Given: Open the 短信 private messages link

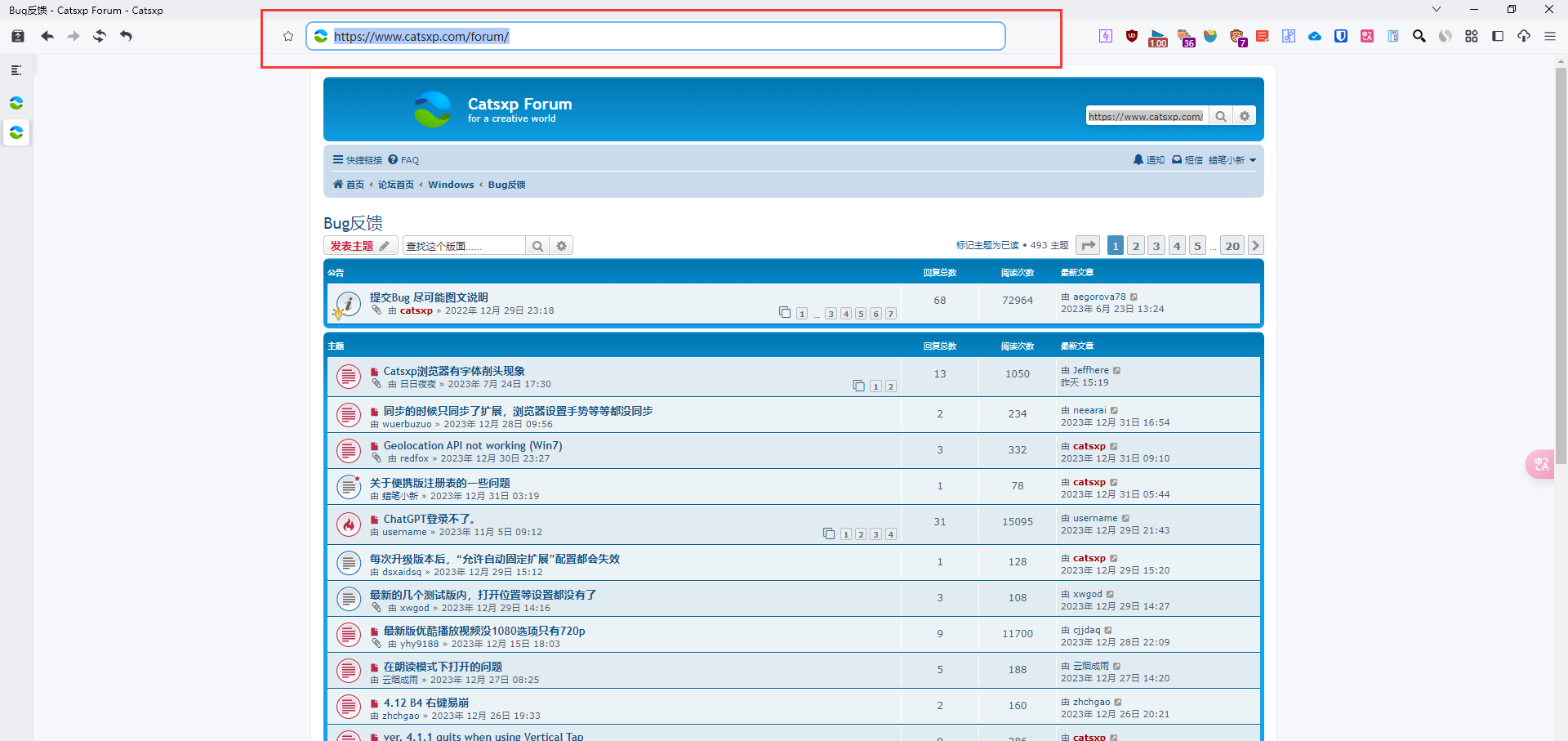Looking at the screenshot, I should [1187, 160].
